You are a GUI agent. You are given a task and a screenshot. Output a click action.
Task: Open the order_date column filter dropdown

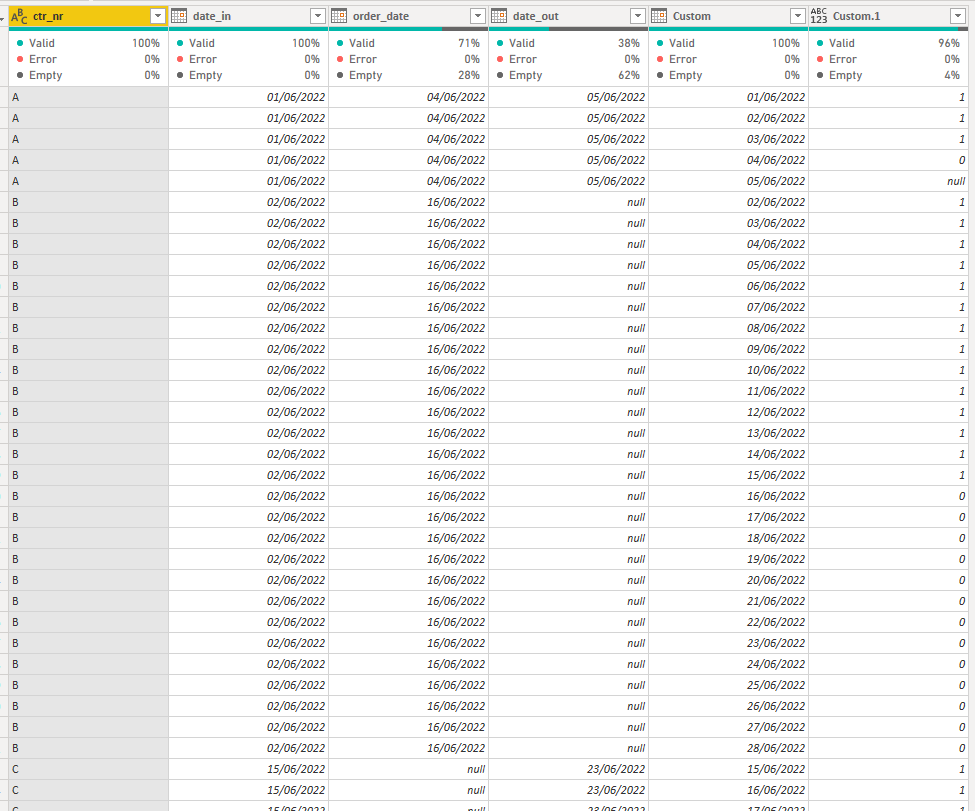(x=478, y=16)
